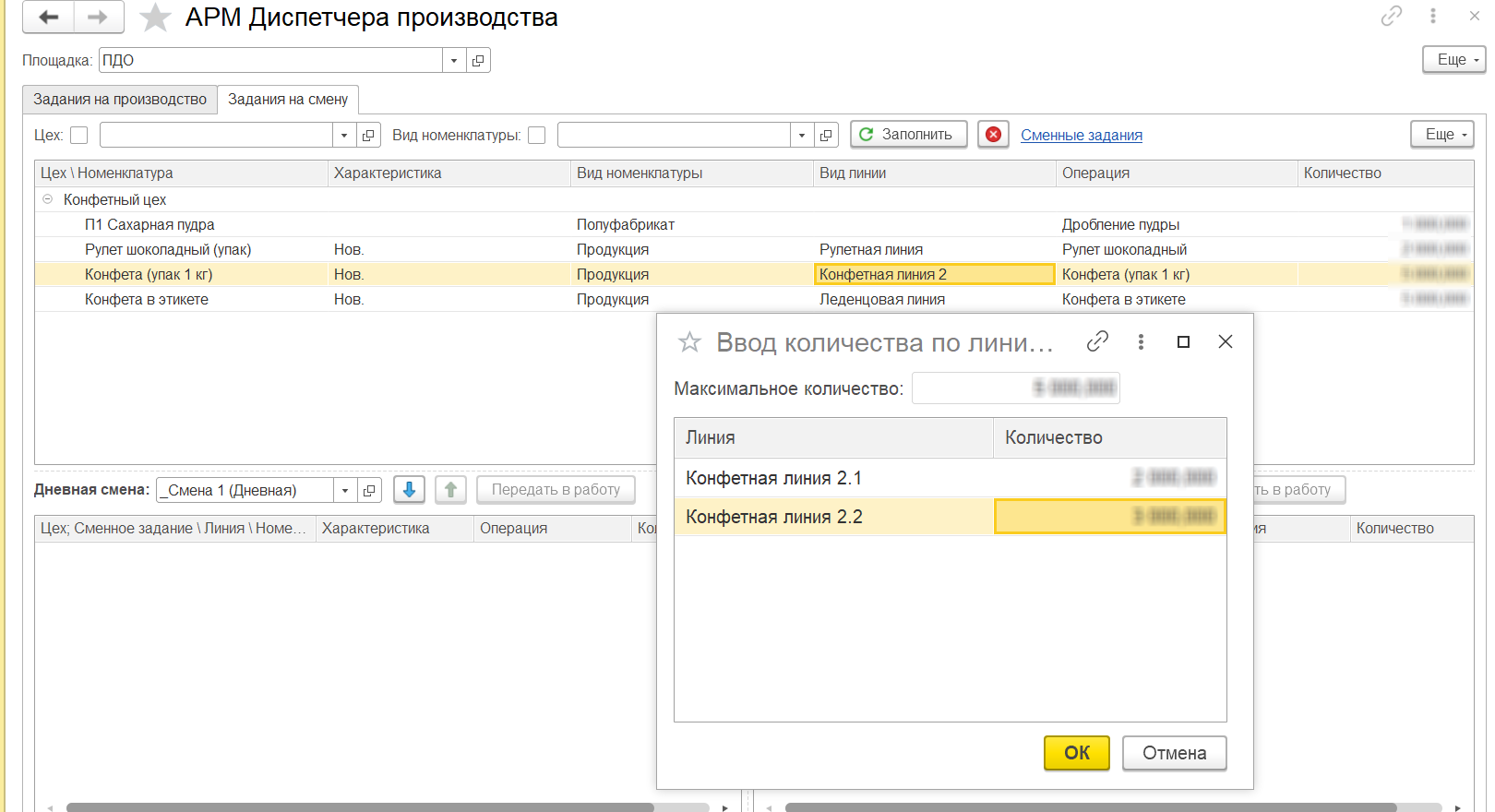1495x812 pixels.
Task: Expand the Дневная смена dropdown
Action: click(x=344, y=491)
